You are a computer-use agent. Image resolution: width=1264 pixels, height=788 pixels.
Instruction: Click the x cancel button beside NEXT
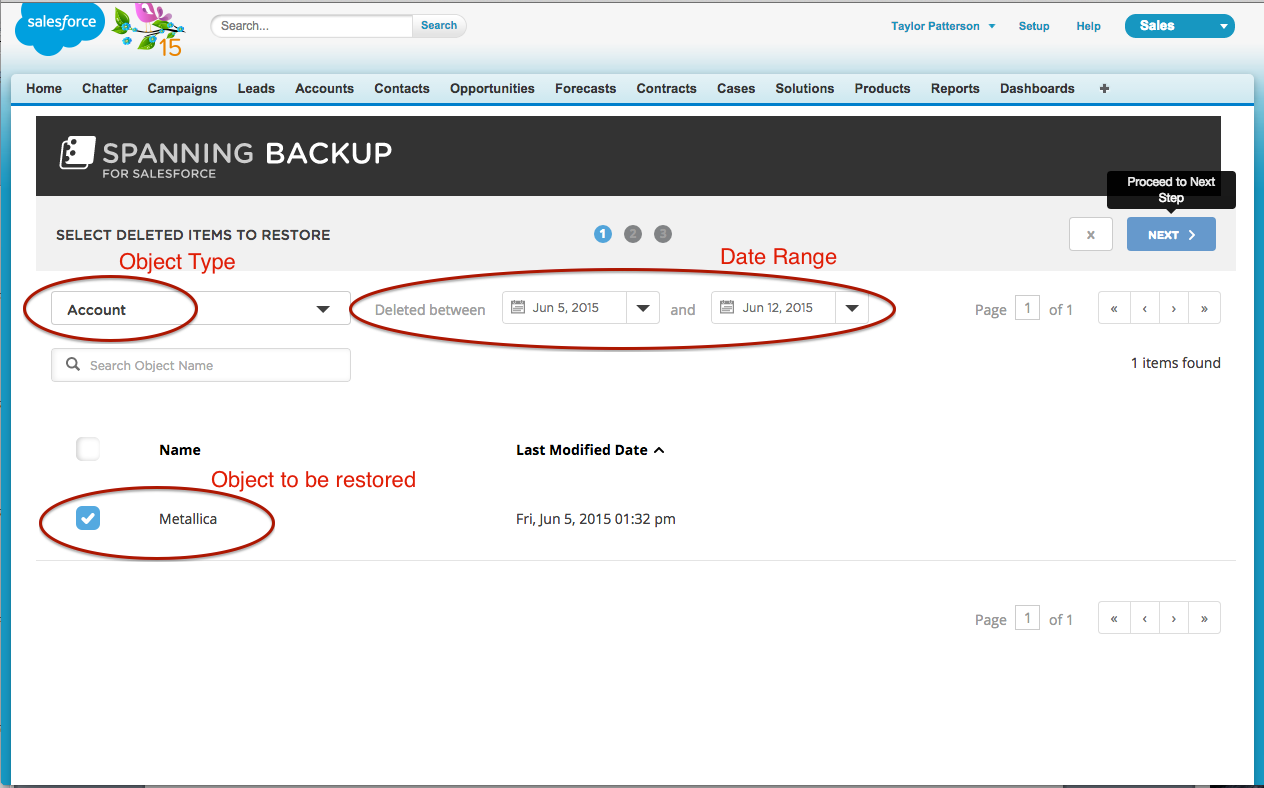pos(1091,234)
